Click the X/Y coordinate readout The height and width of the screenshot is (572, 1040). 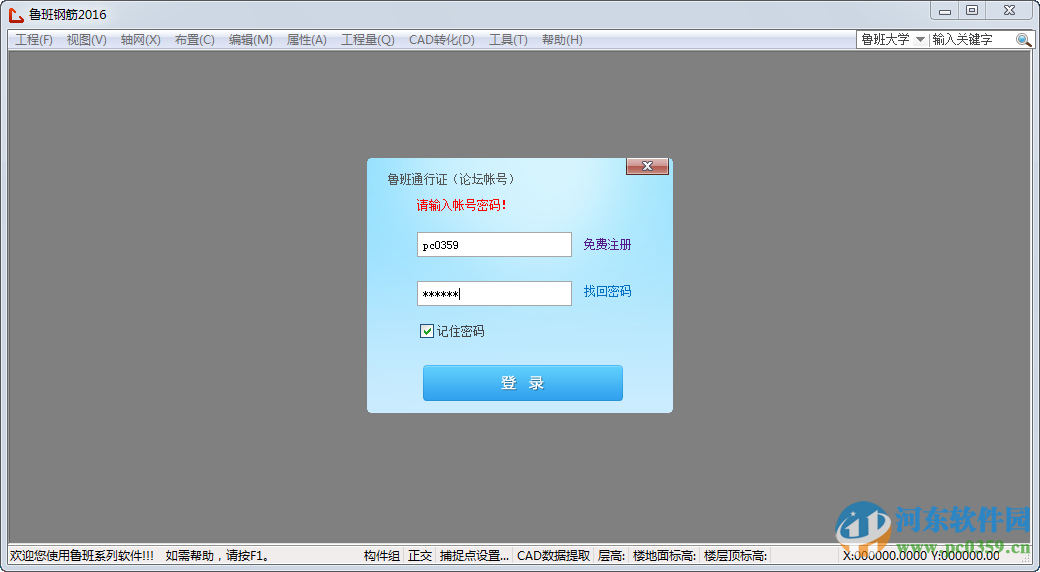point(921,556)
